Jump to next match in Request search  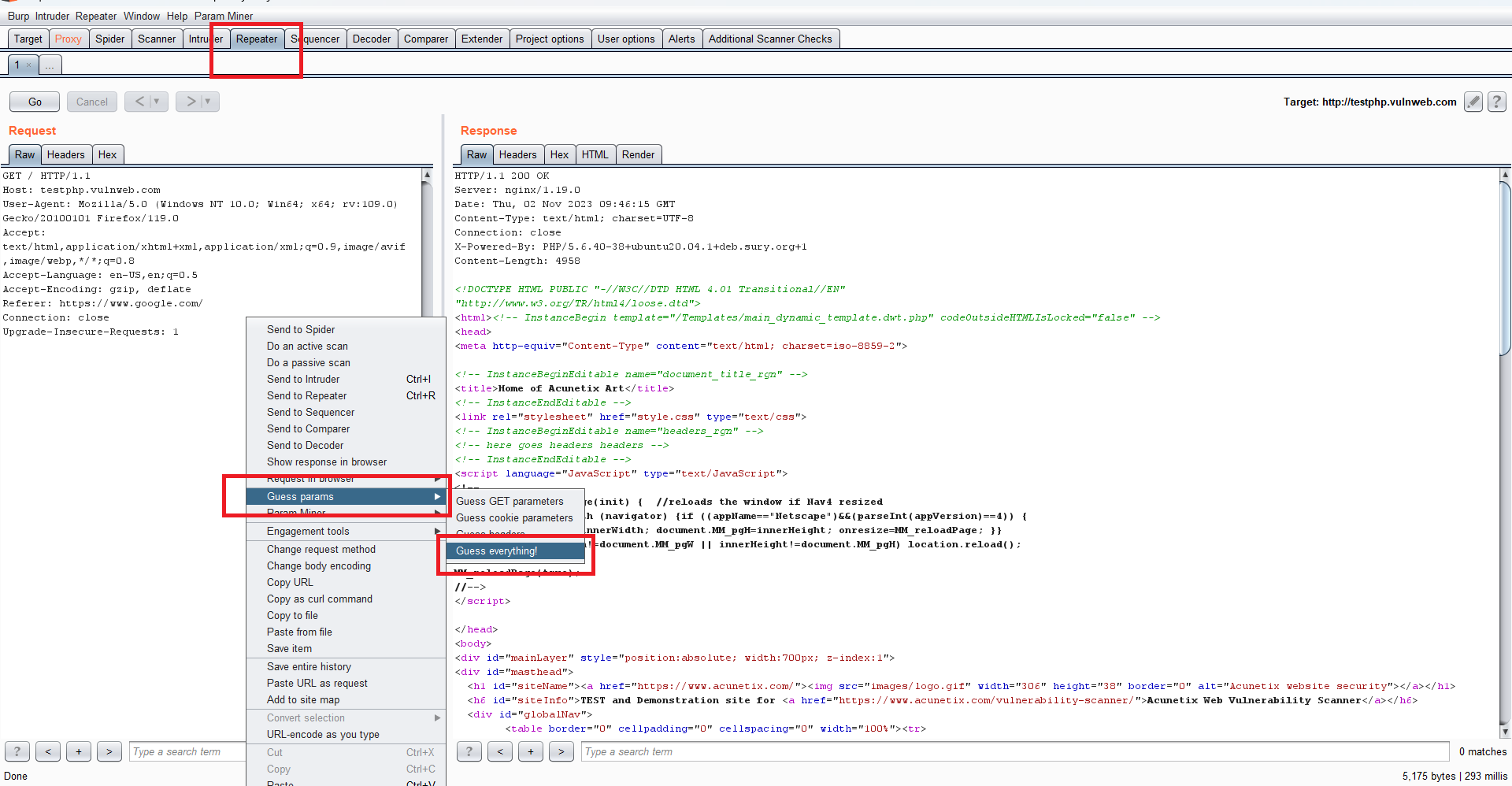click(109, 751)
